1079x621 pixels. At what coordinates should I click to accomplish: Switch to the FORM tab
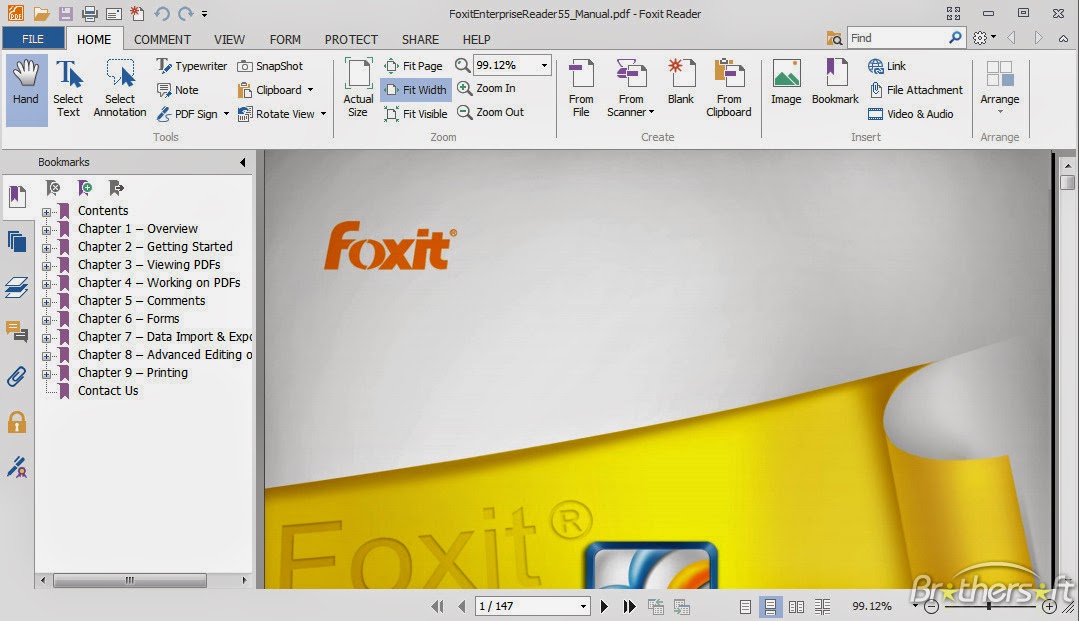[x=285, y=40]
